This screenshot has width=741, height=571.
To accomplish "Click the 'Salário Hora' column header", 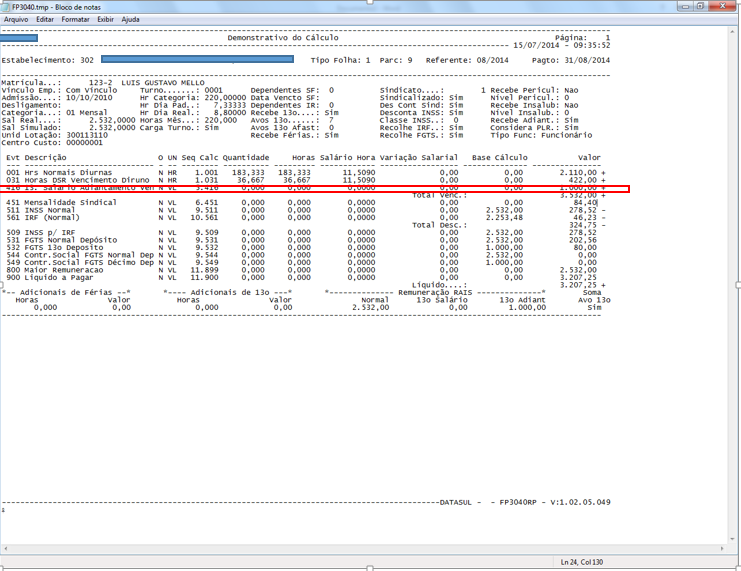I will click(347, 157).
